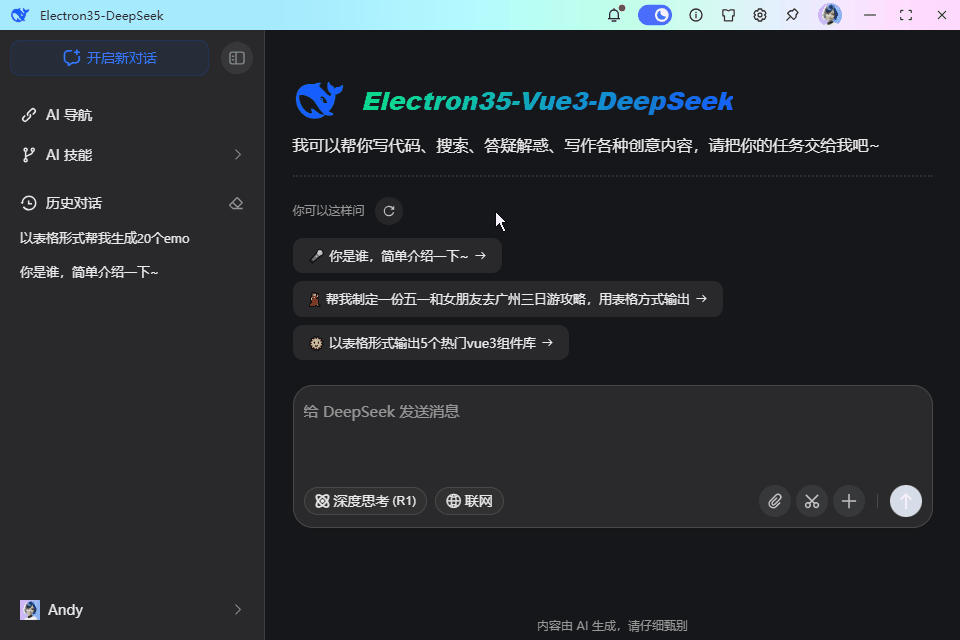Open AI 技能 menu item

point(132,155)
